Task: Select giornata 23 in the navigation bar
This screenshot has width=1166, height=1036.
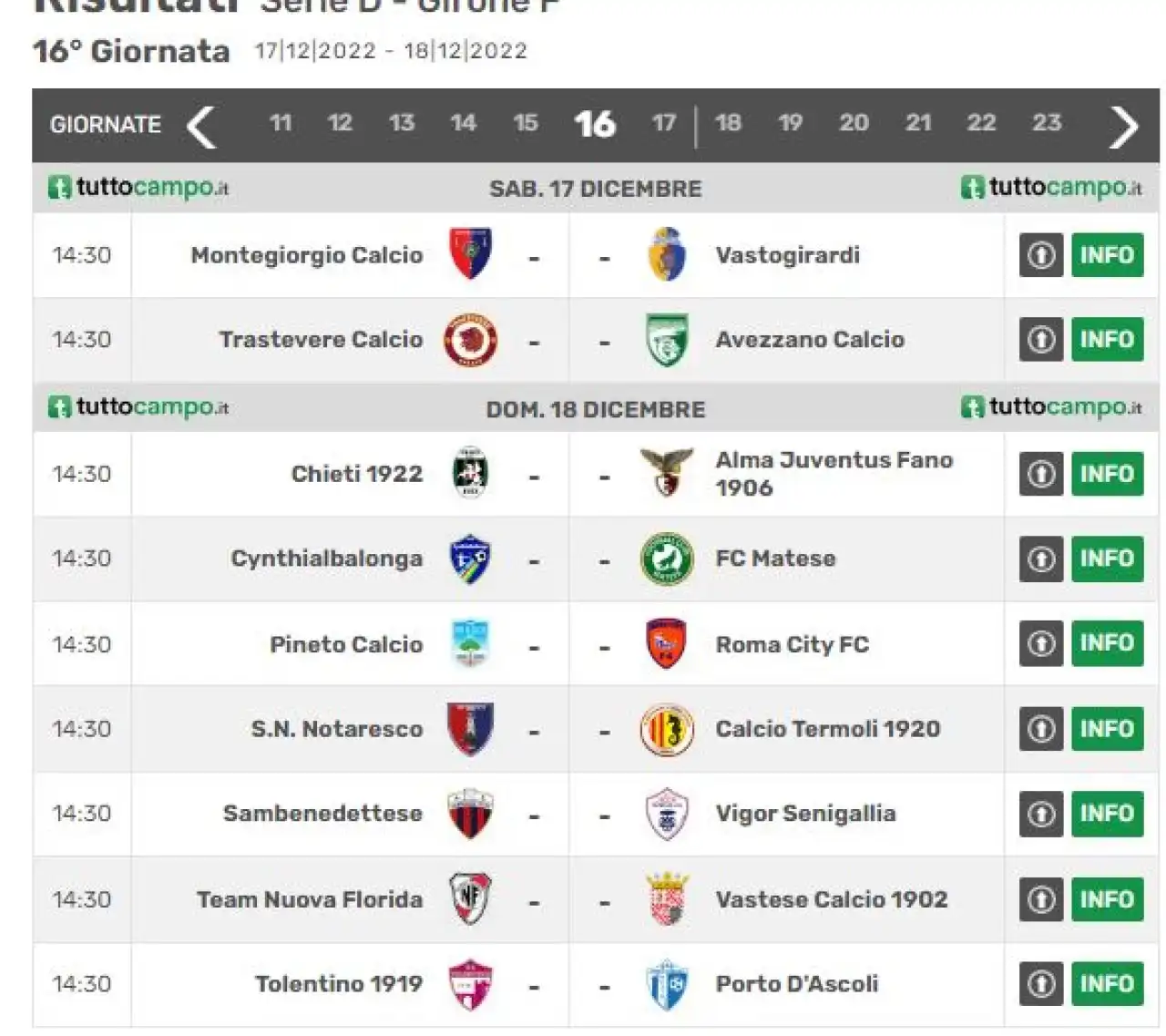Action: pos(1047,123)
